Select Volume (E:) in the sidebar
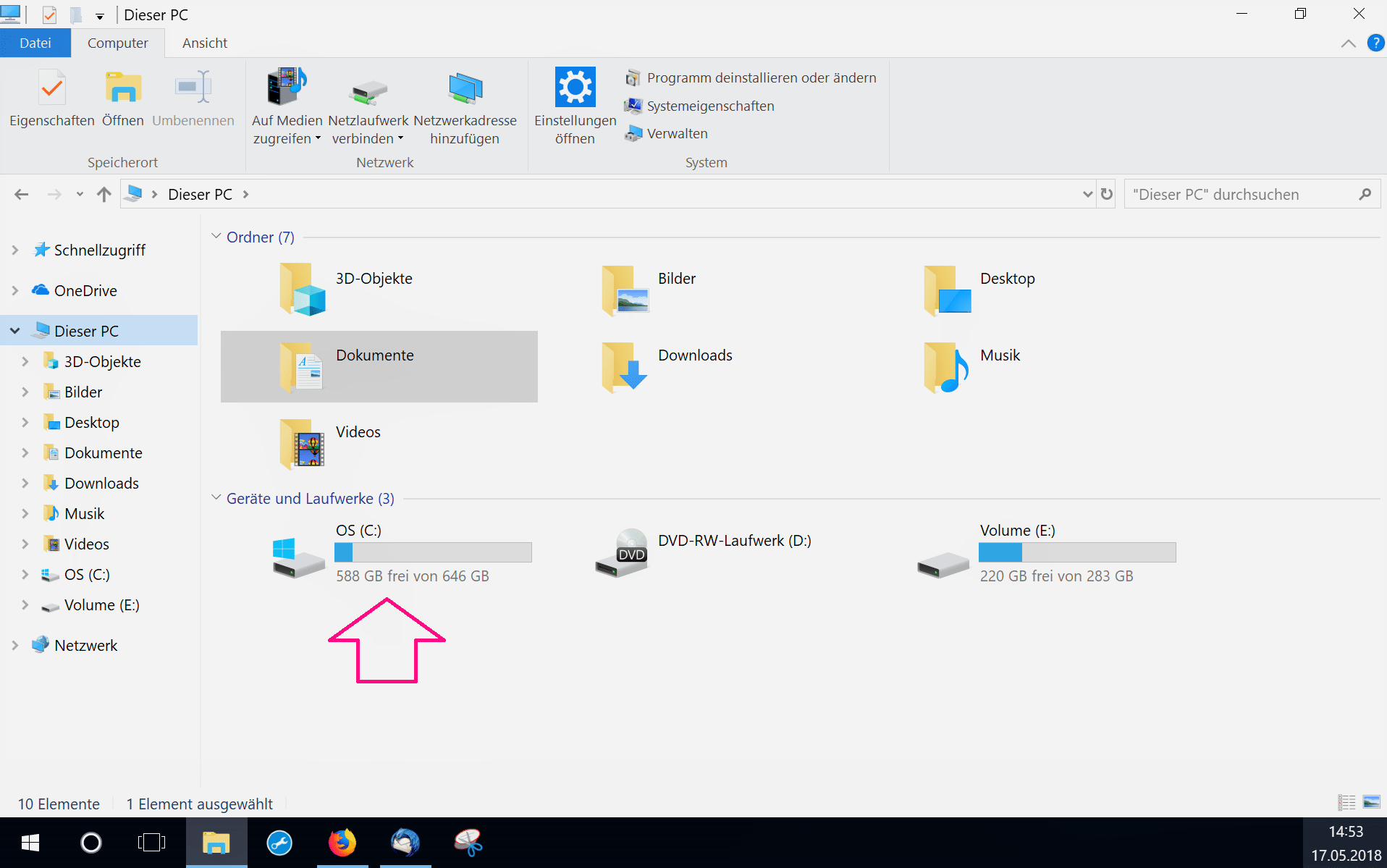 point(101,604)
